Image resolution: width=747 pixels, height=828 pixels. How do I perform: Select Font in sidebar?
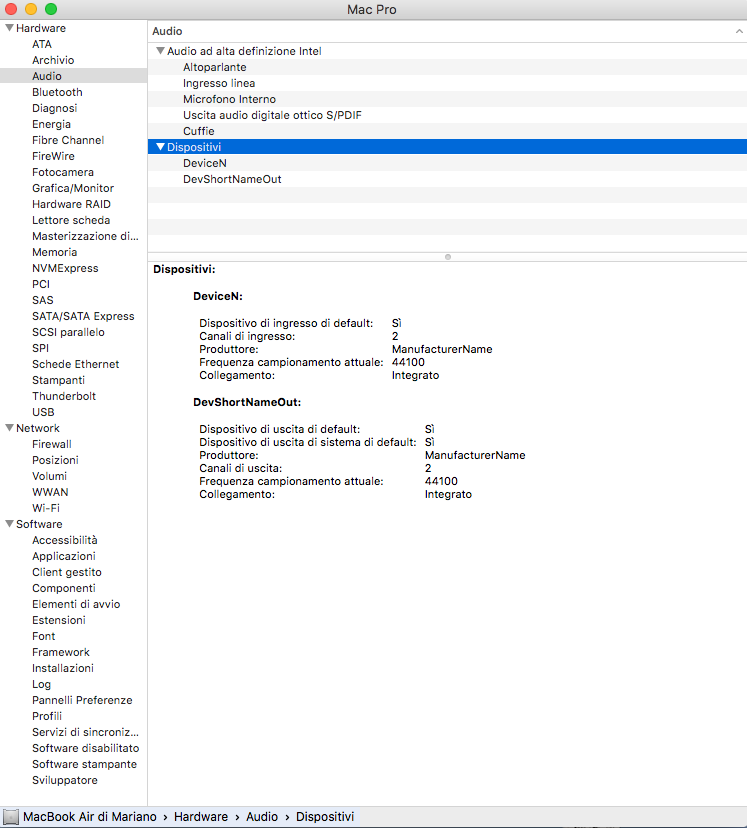(x=43, y=636)
